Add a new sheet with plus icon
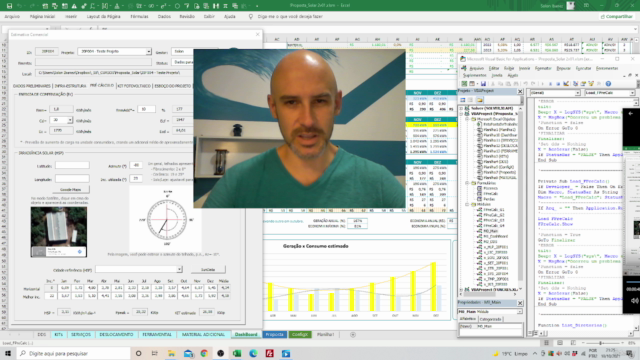This screenshot has width=640, height=360. [353, 335]
